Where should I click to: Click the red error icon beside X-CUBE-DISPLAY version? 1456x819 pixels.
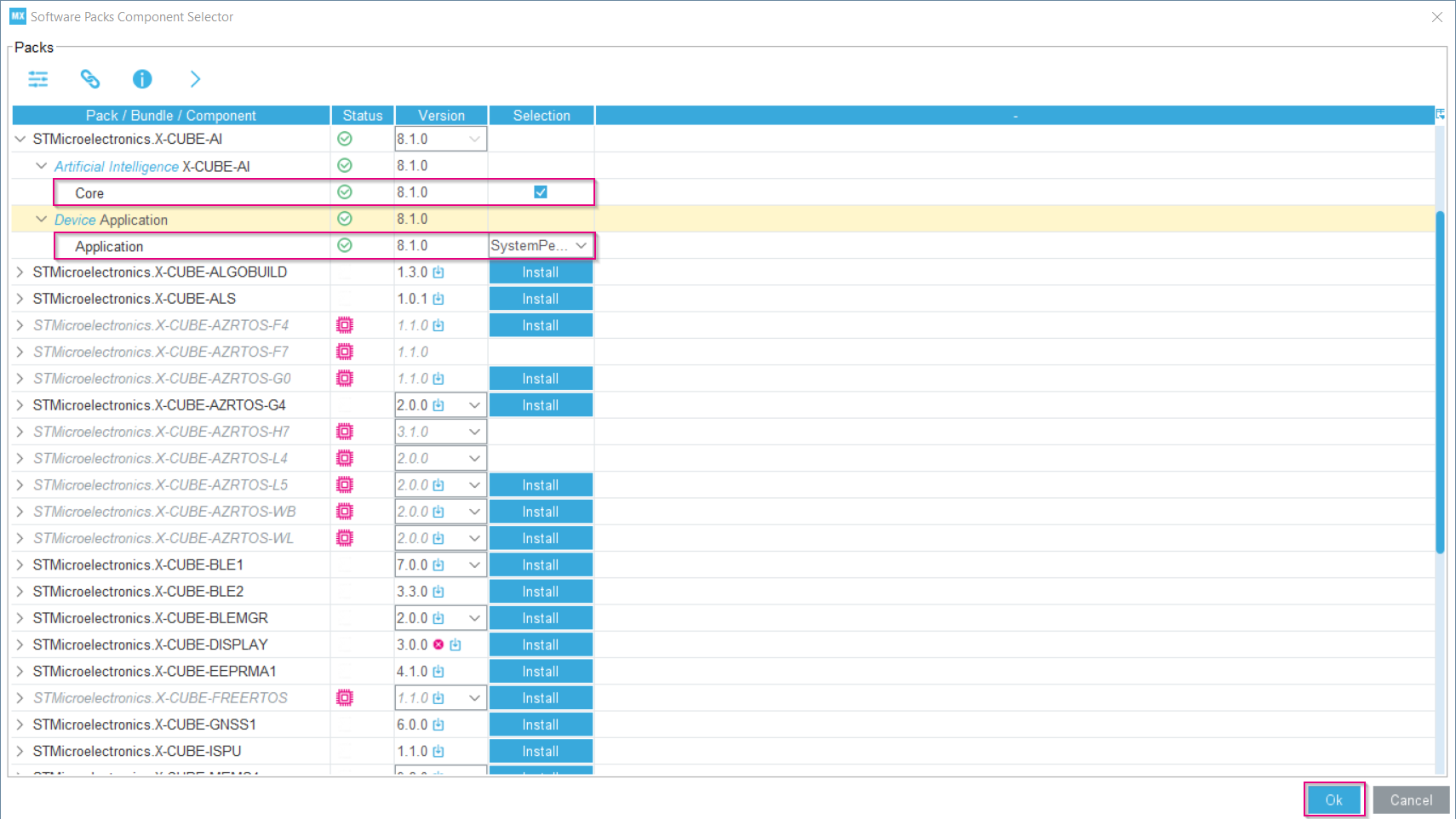tap(439, 644)
